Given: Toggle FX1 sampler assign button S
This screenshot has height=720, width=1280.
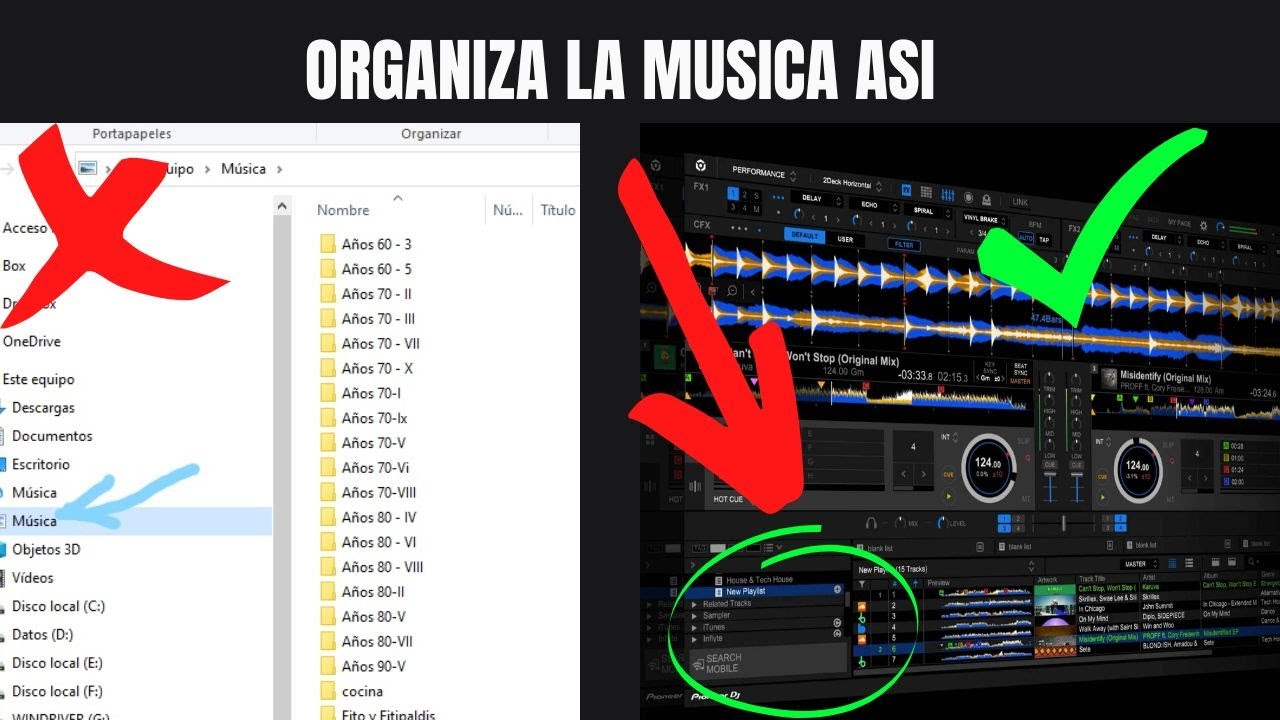Looking at the screenshot, I should (x=756, y=196).
